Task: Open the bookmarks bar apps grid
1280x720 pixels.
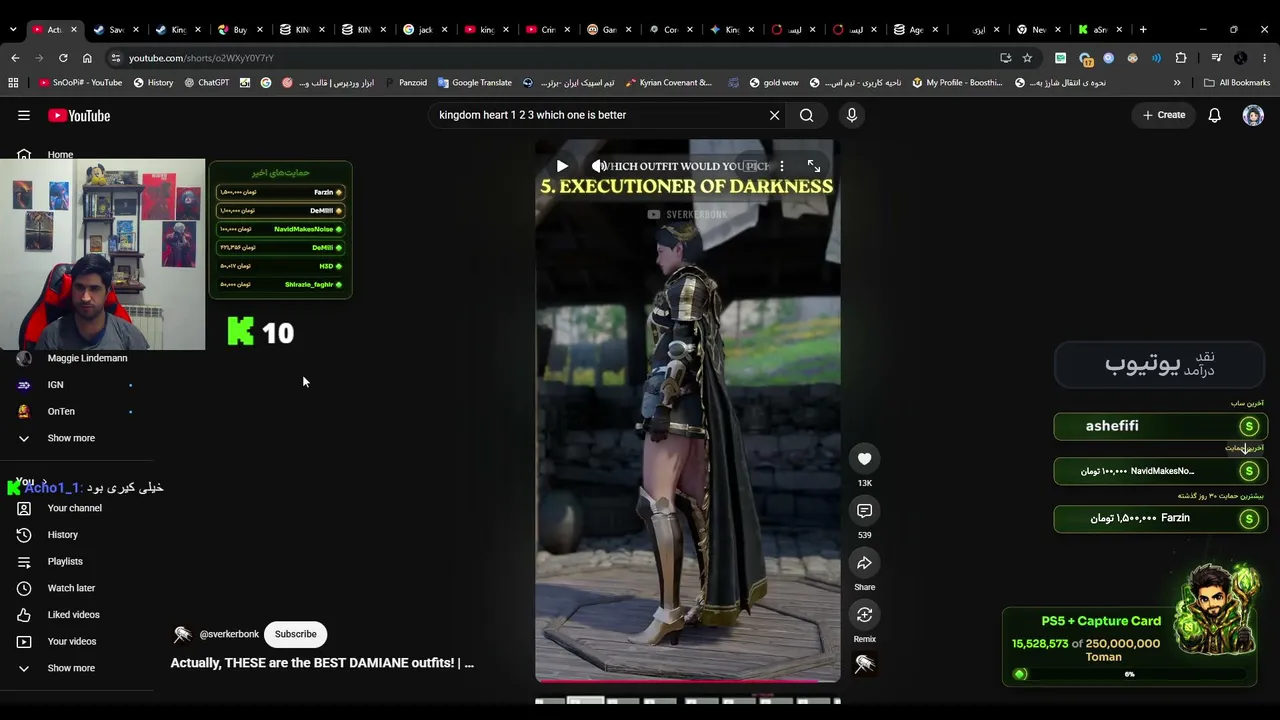Action: click(x=13, y=83)
